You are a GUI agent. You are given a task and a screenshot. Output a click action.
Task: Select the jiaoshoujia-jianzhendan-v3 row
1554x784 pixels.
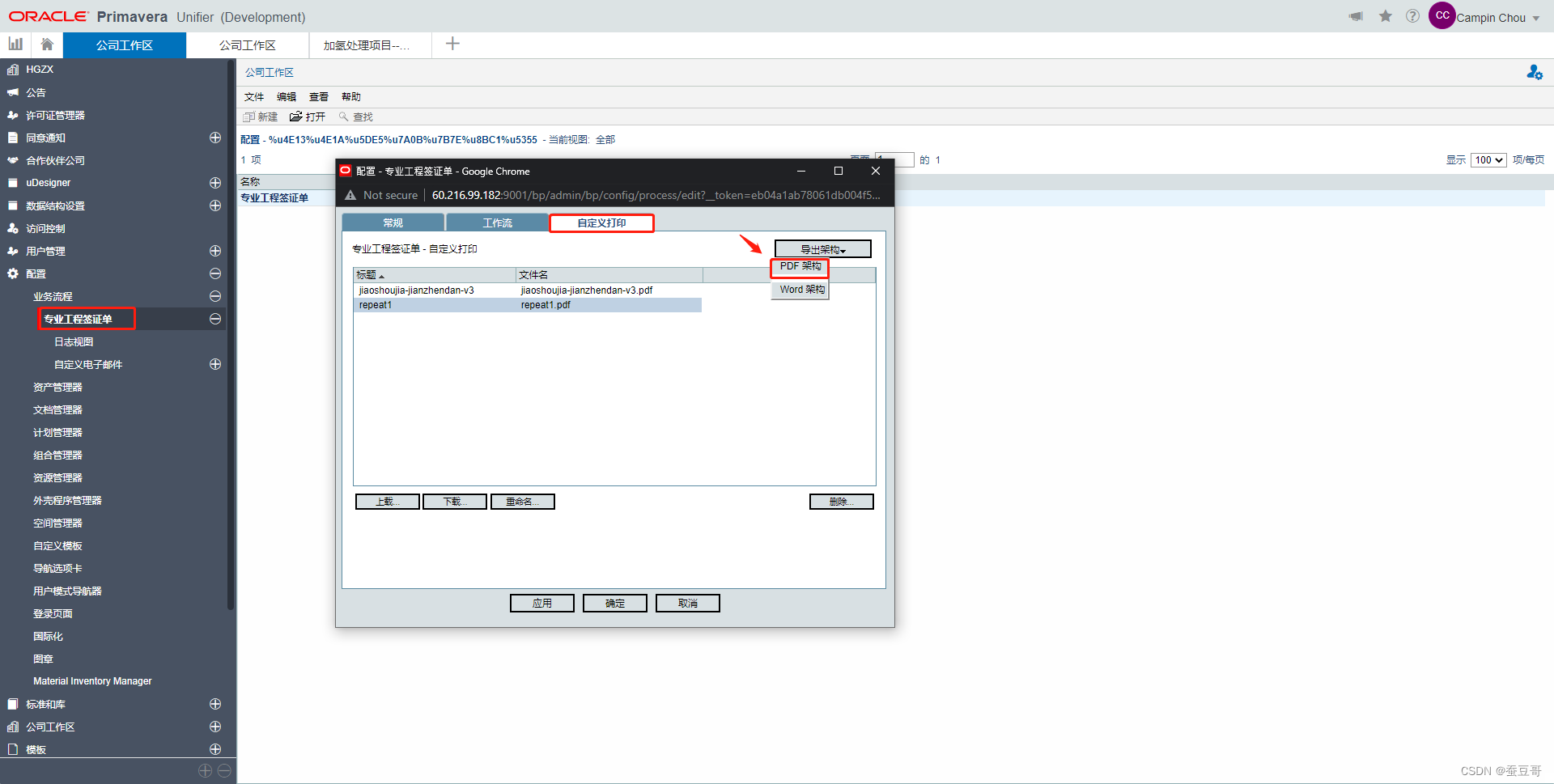(417, 290)
